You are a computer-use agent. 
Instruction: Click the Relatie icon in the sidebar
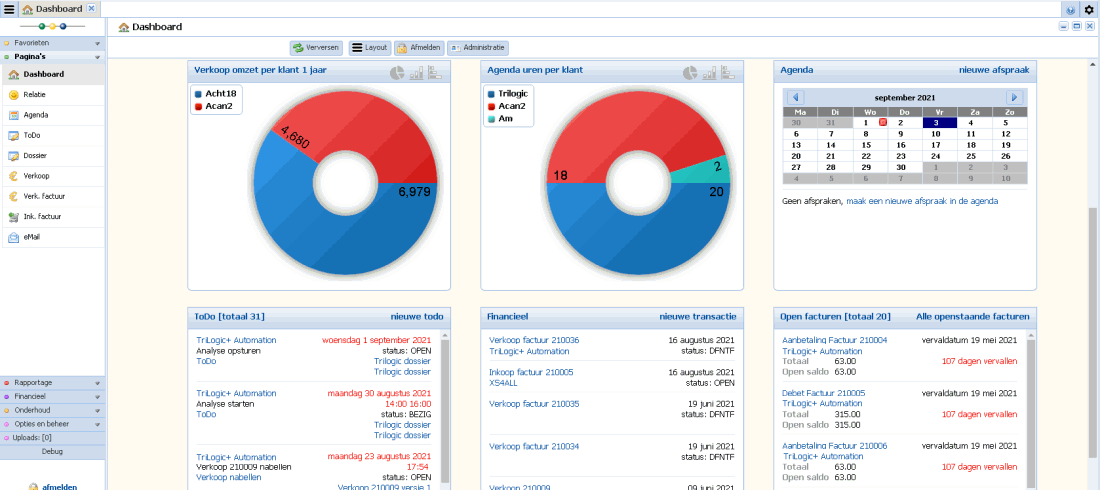(x=14, y=95)
